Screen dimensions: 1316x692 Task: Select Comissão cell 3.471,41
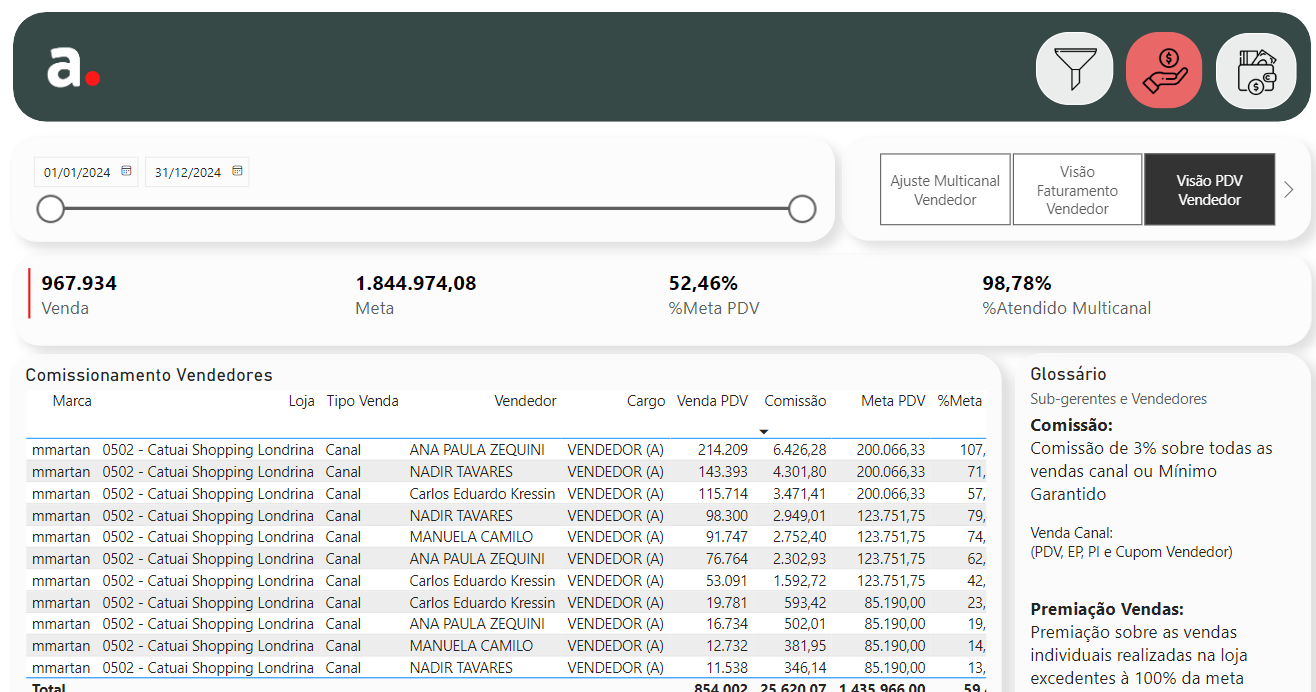[x=799, y=493]
